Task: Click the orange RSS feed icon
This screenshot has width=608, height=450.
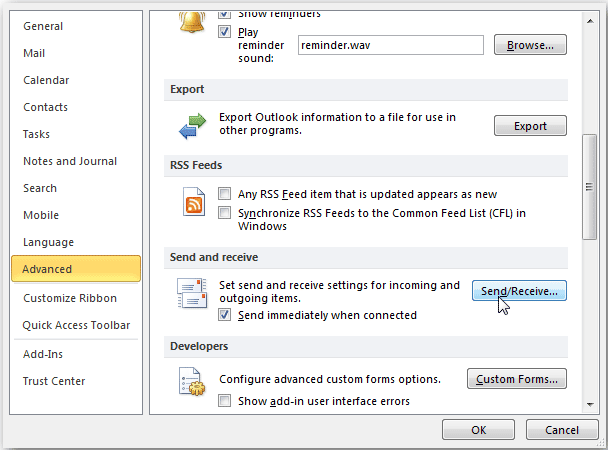Action: 194,203
